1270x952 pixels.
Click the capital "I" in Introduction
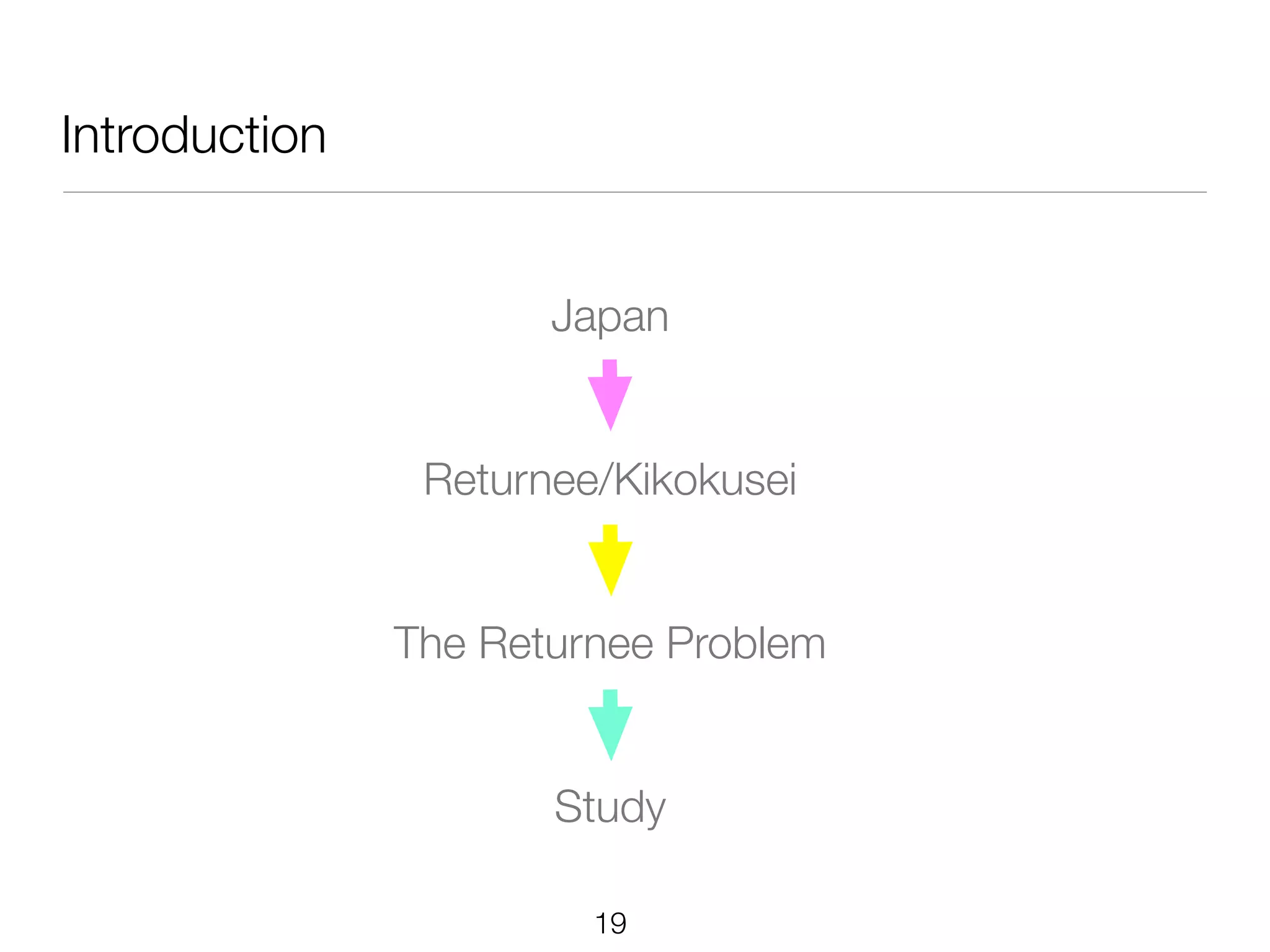(x=65, y=135)
